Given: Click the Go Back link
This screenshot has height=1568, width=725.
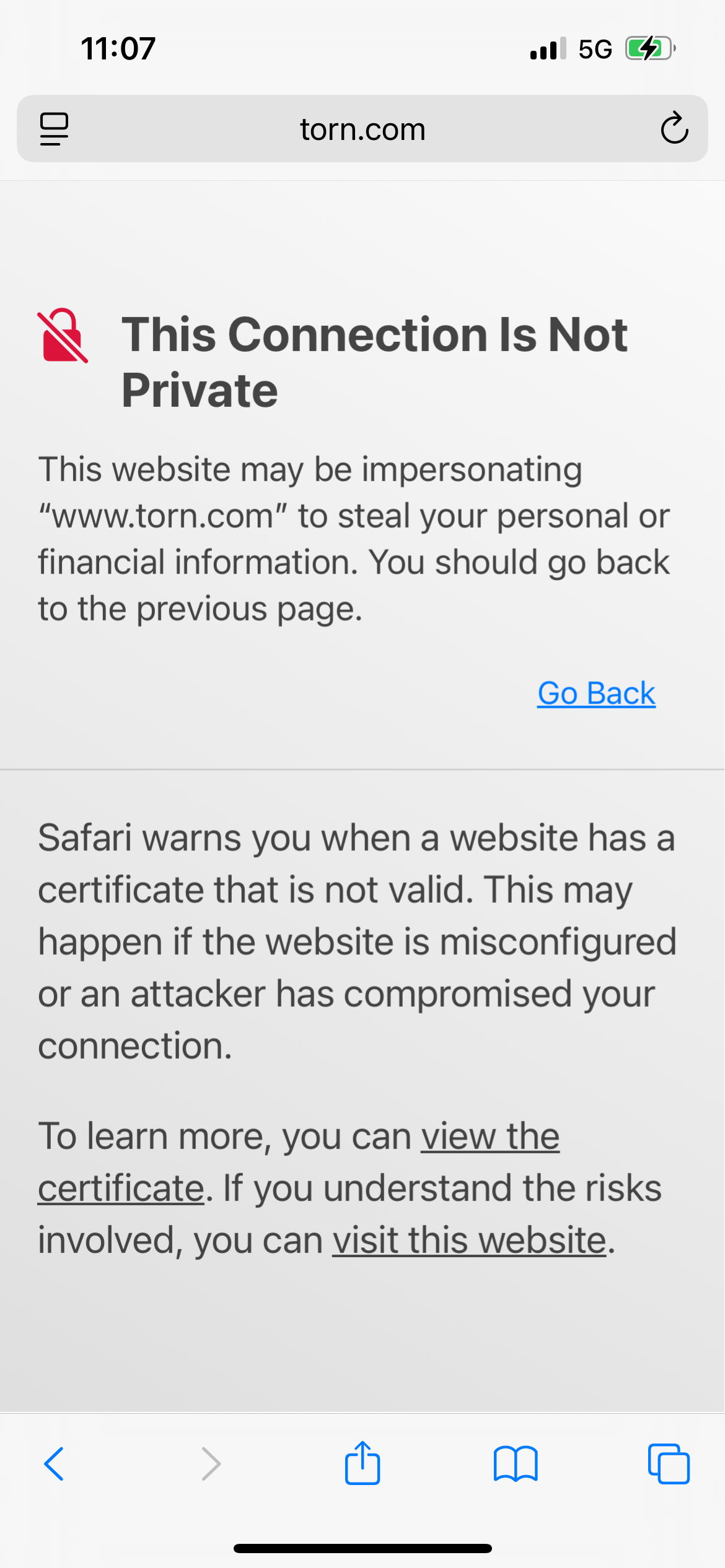Looking at the screenshot, I should pyautogui.click(x=596, y=693).
